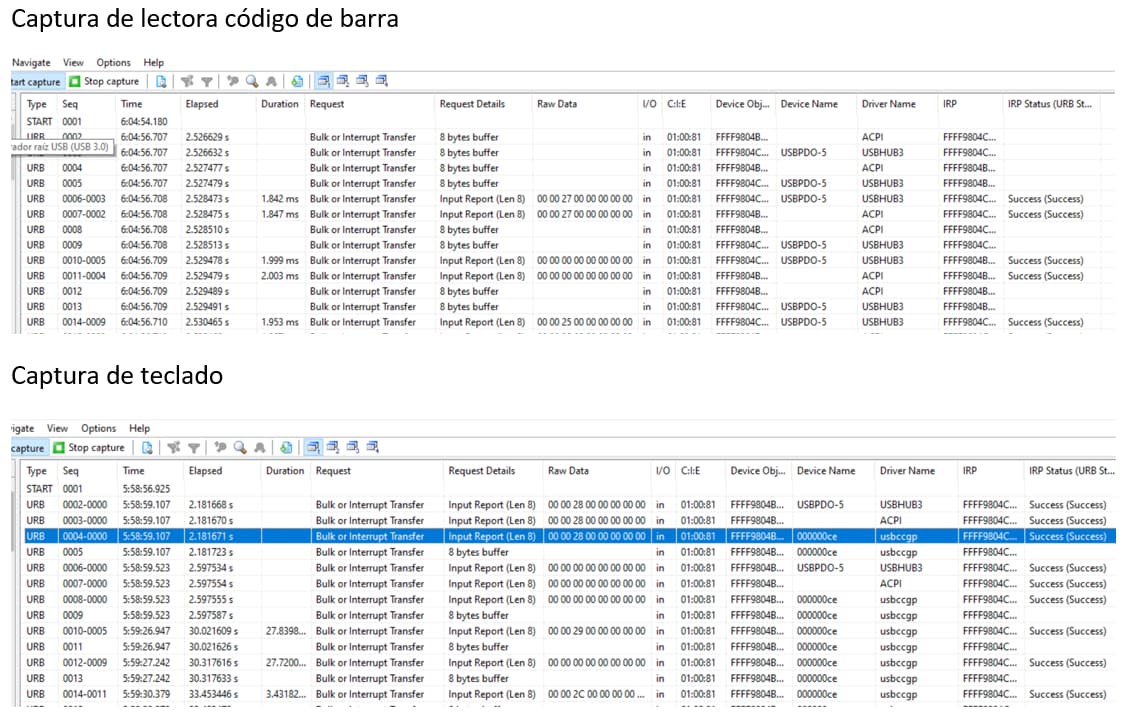The height and width of the screenshot is (719, 1129).
Task: Select the view layout 2 icon in the lower toolbar
Action: pyautogui.click(x=333, y=448)
